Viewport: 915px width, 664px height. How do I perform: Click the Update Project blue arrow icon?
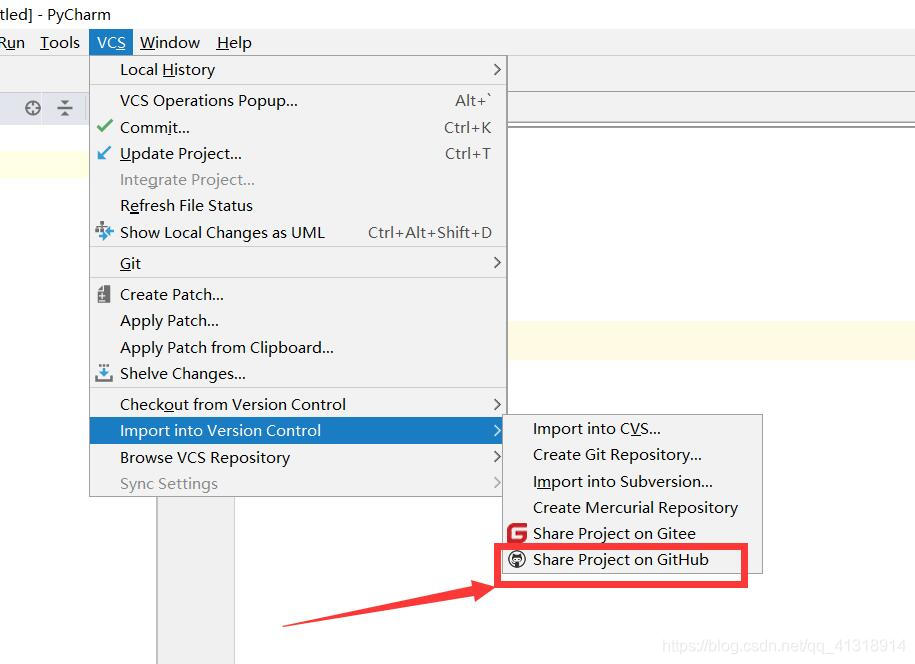[104, 153]
